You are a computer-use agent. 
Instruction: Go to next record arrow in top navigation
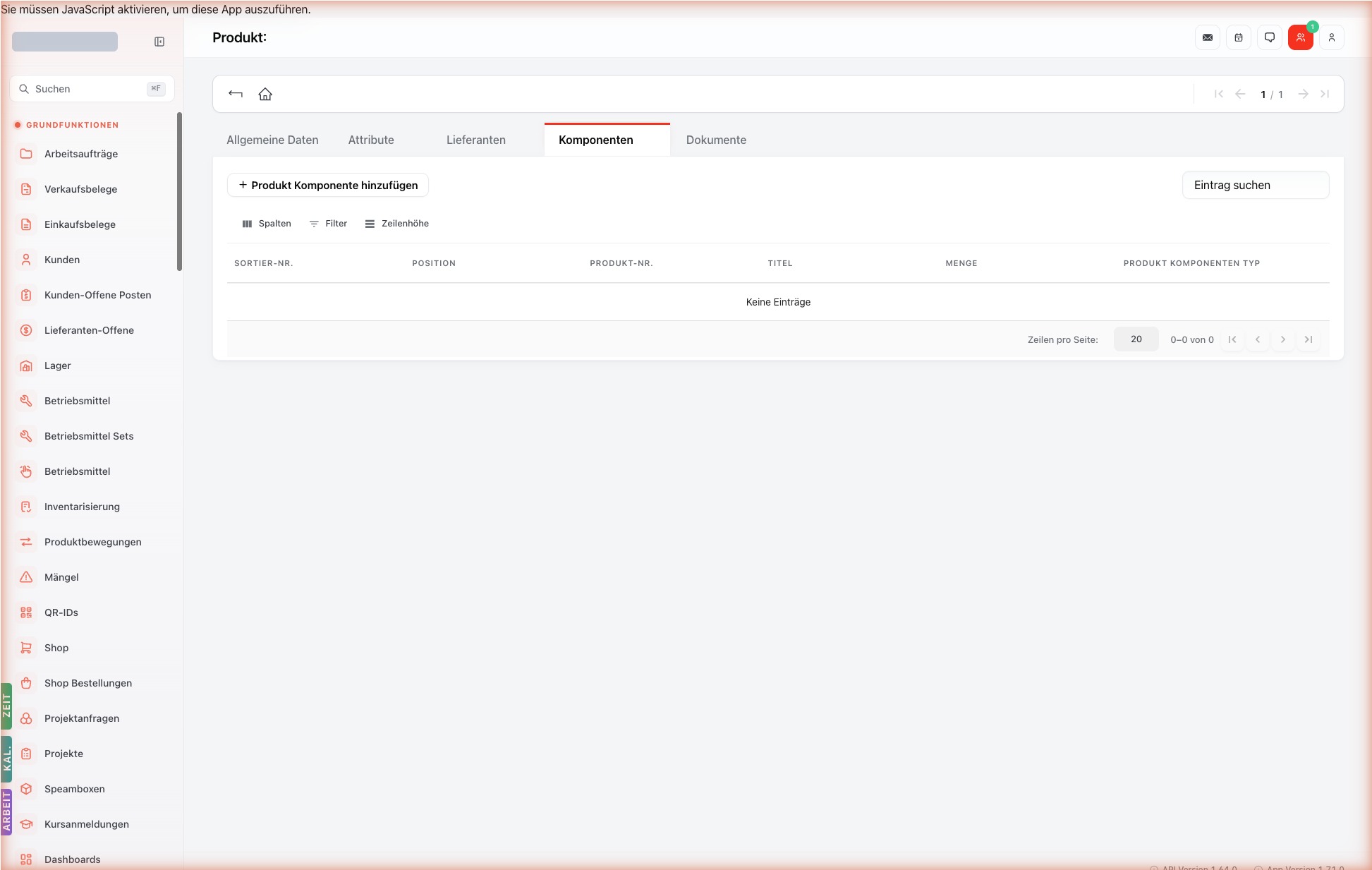click(1304, 94)
